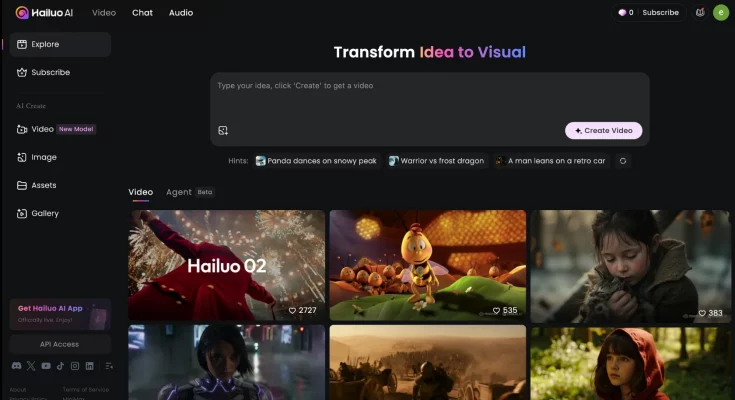This screenshot has height=400, width=735.
Task: Switch to the Agent Beta tab
Action: (190, 192)
